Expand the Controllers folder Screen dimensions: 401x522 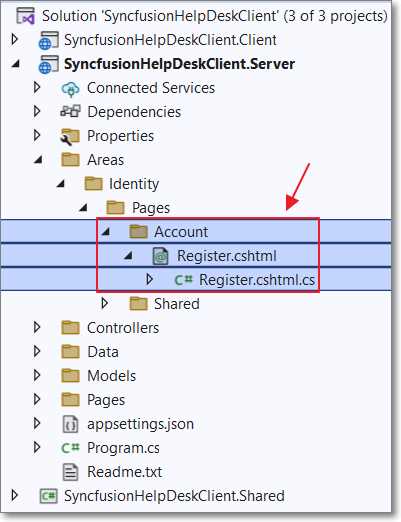(x=37, y=327)
